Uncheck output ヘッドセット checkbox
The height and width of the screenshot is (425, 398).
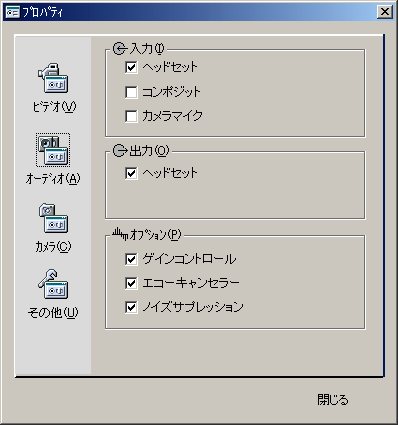[x=131, y=173]
